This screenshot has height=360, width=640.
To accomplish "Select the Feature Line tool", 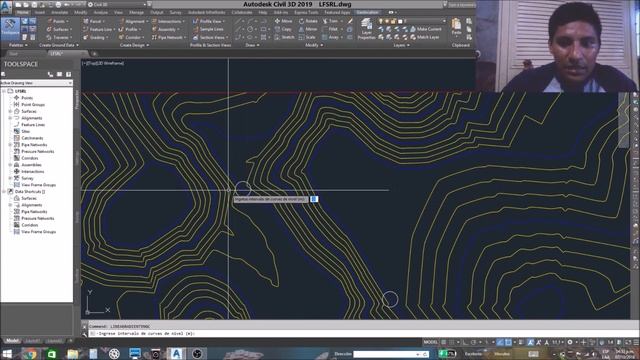I will (98, 29).
